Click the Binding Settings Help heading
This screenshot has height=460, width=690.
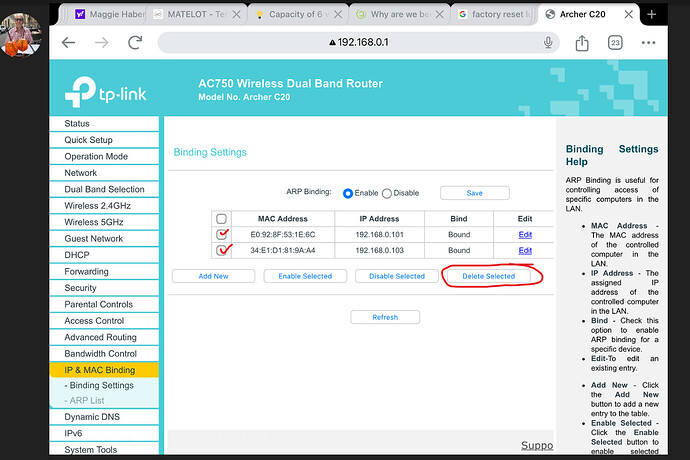pyautogui.click(x=612, y=155)
